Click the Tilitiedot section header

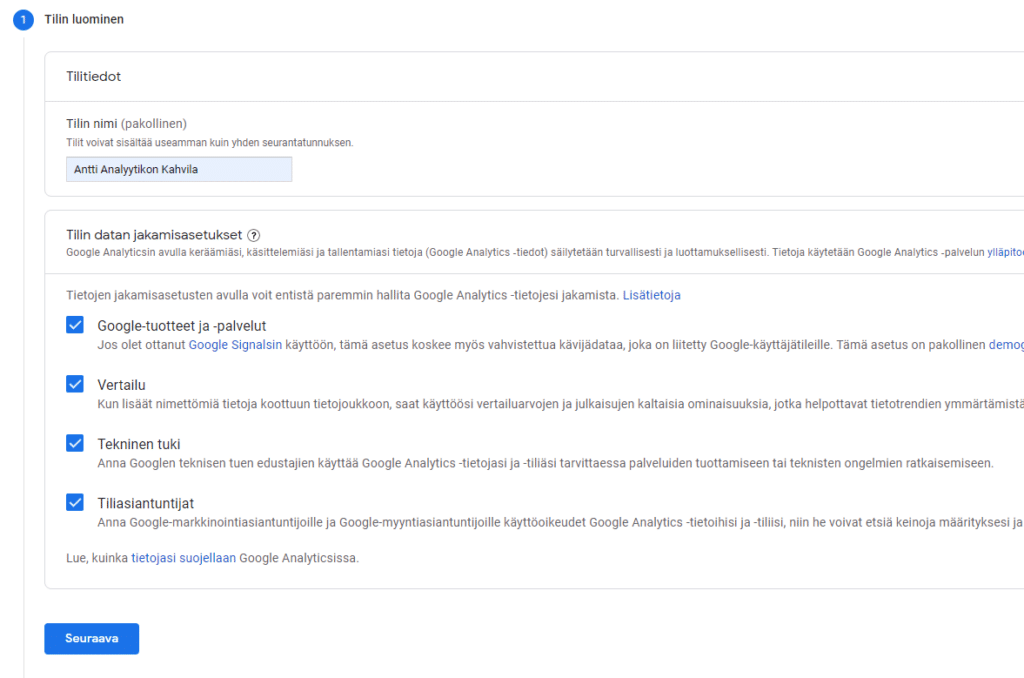(94, 77)
